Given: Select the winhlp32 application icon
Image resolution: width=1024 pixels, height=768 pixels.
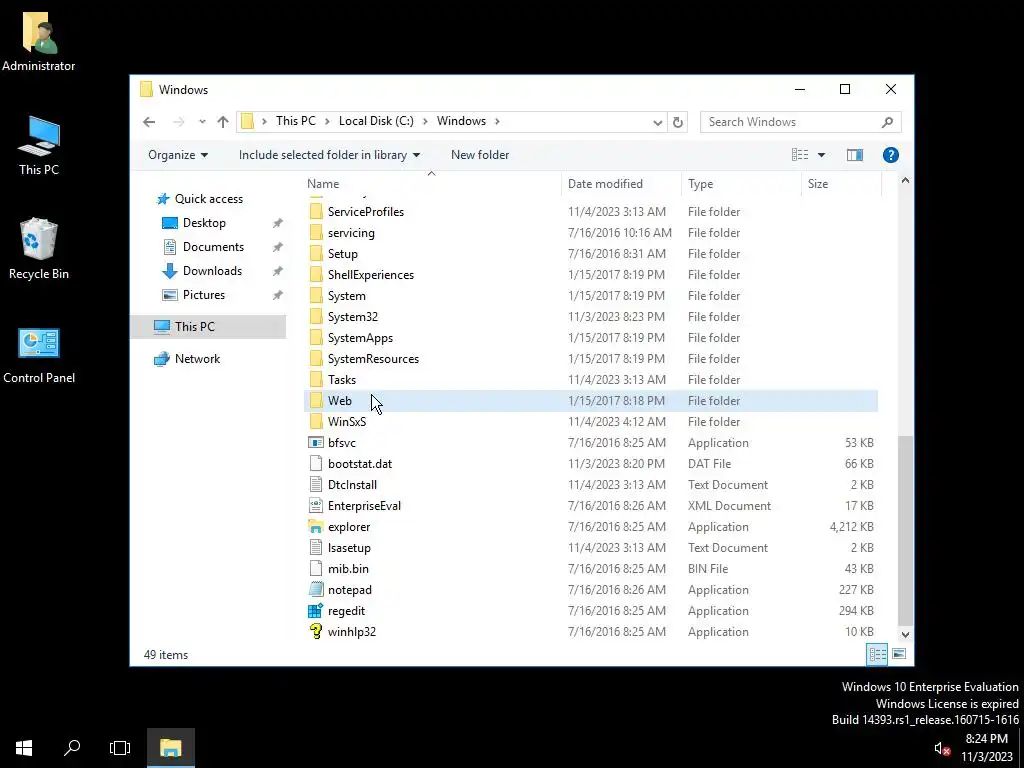Looking at the screenshot, I should pos(316,632).
